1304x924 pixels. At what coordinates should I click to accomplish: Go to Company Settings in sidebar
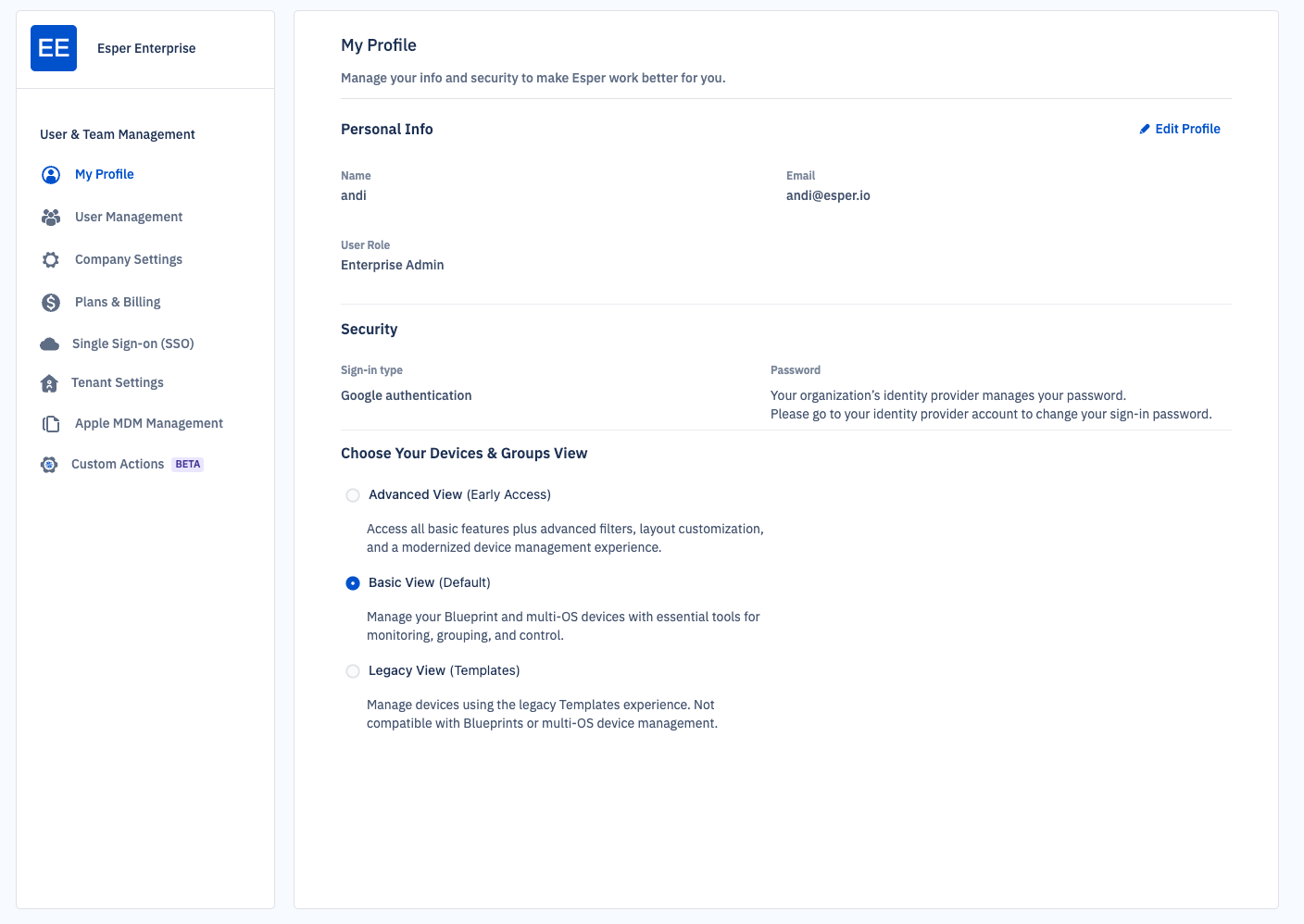[129, 259]
